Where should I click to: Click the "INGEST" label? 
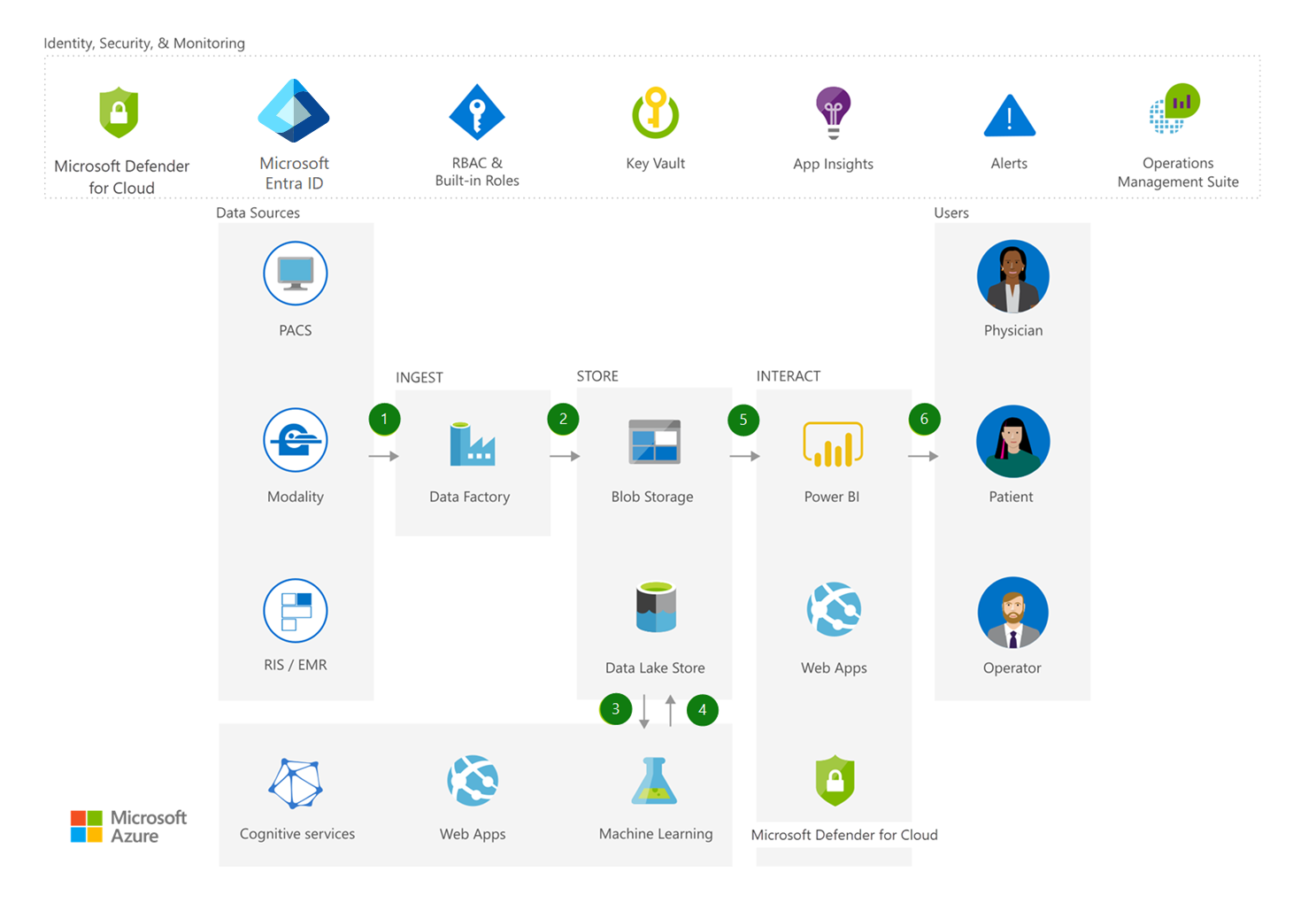[419, 377]
